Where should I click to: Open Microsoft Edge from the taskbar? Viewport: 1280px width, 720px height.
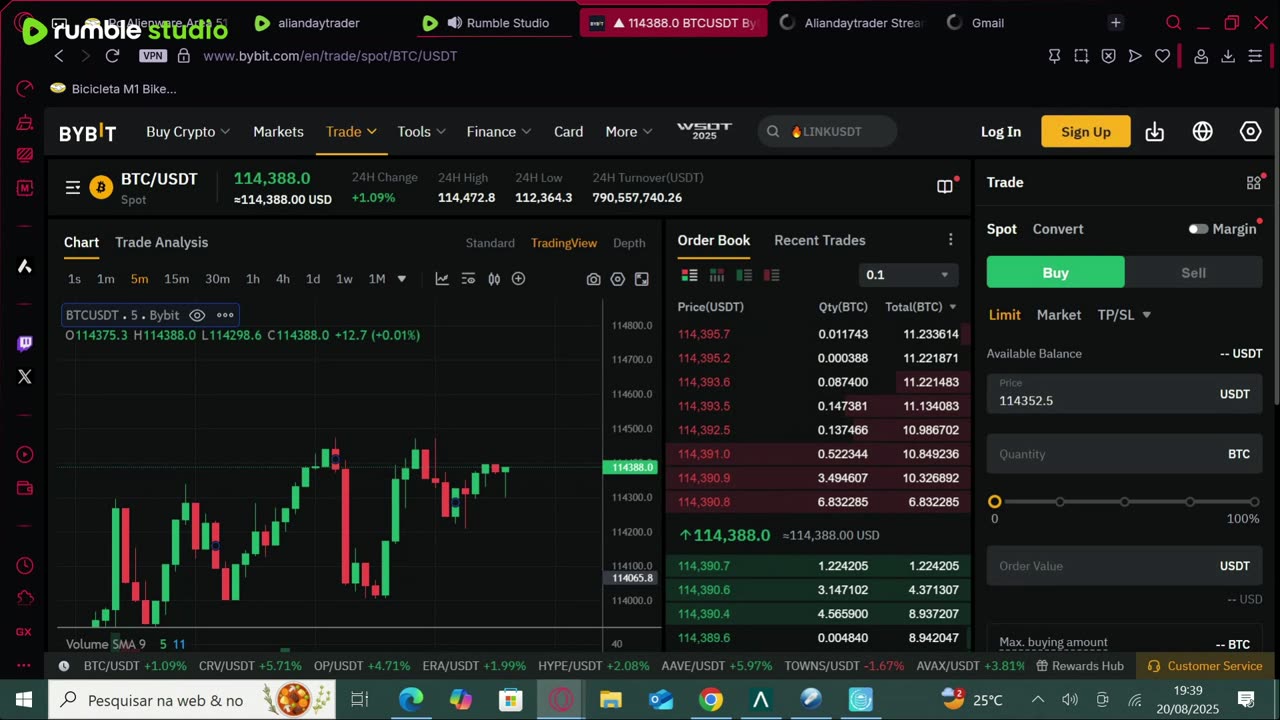pos(411,700)
